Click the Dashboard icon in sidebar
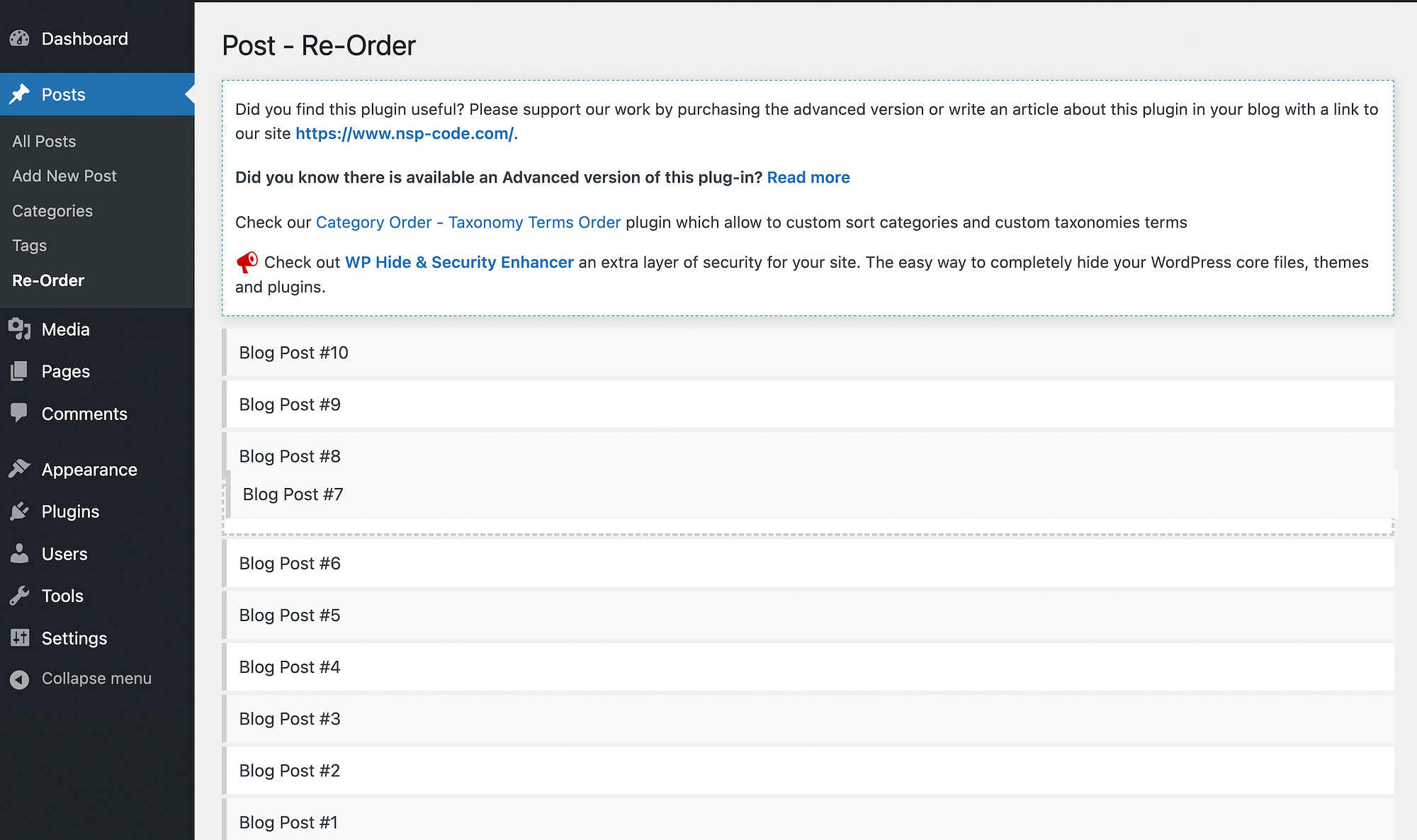1417x840 pixels. click(x=20, y=38)
